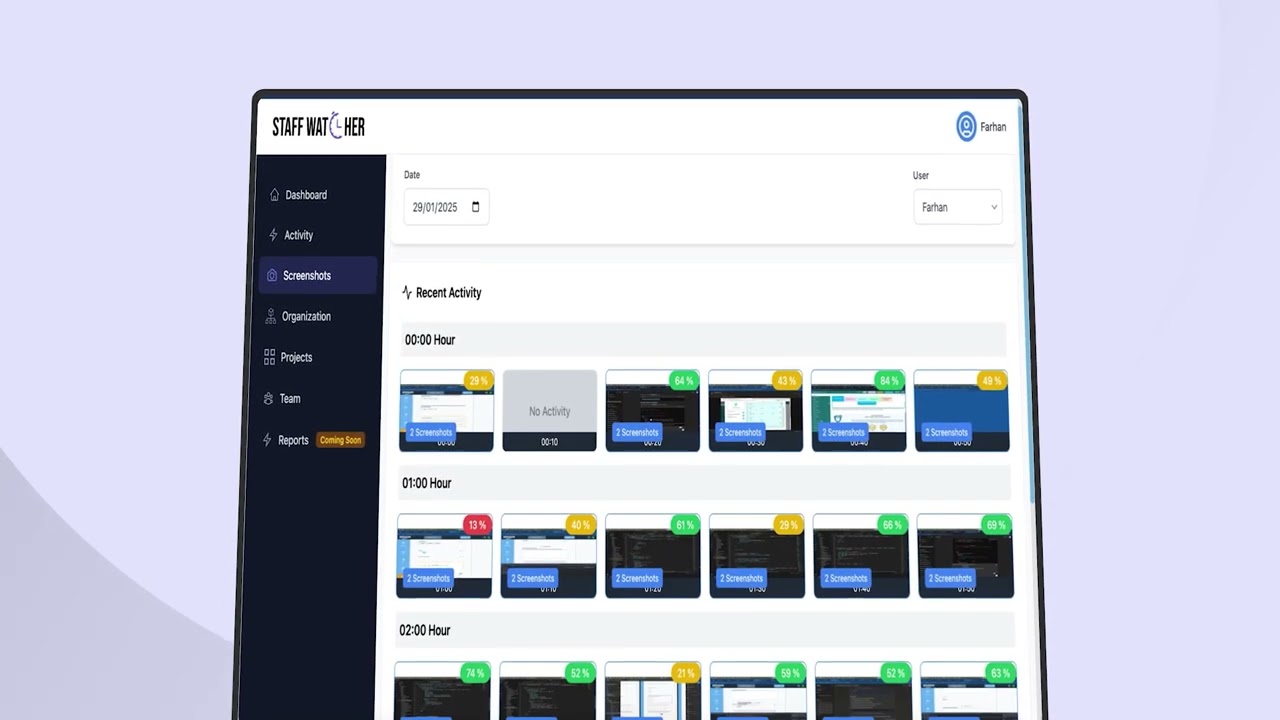Click the 00:00 Hour section header
The height and width of the screenshot is (720, 1280).
coord(704,340)
